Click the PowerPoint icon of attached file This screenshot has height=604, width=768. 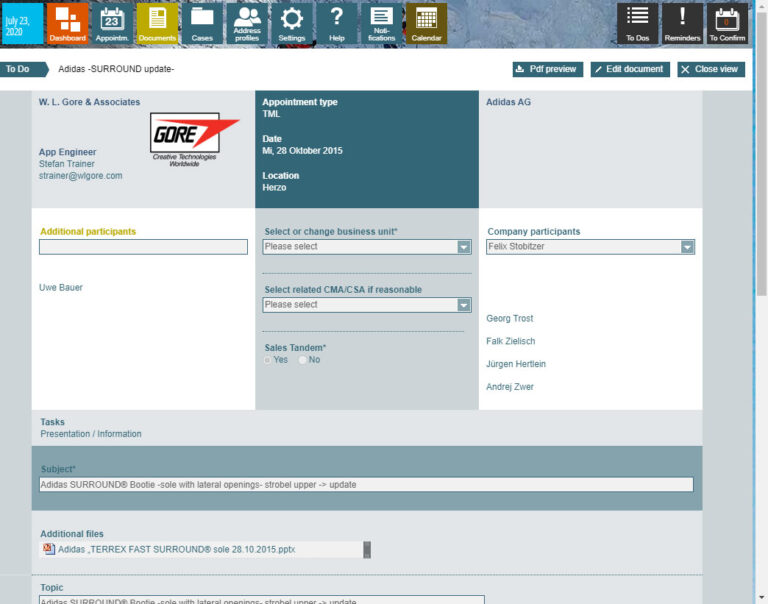click(48, 549)
